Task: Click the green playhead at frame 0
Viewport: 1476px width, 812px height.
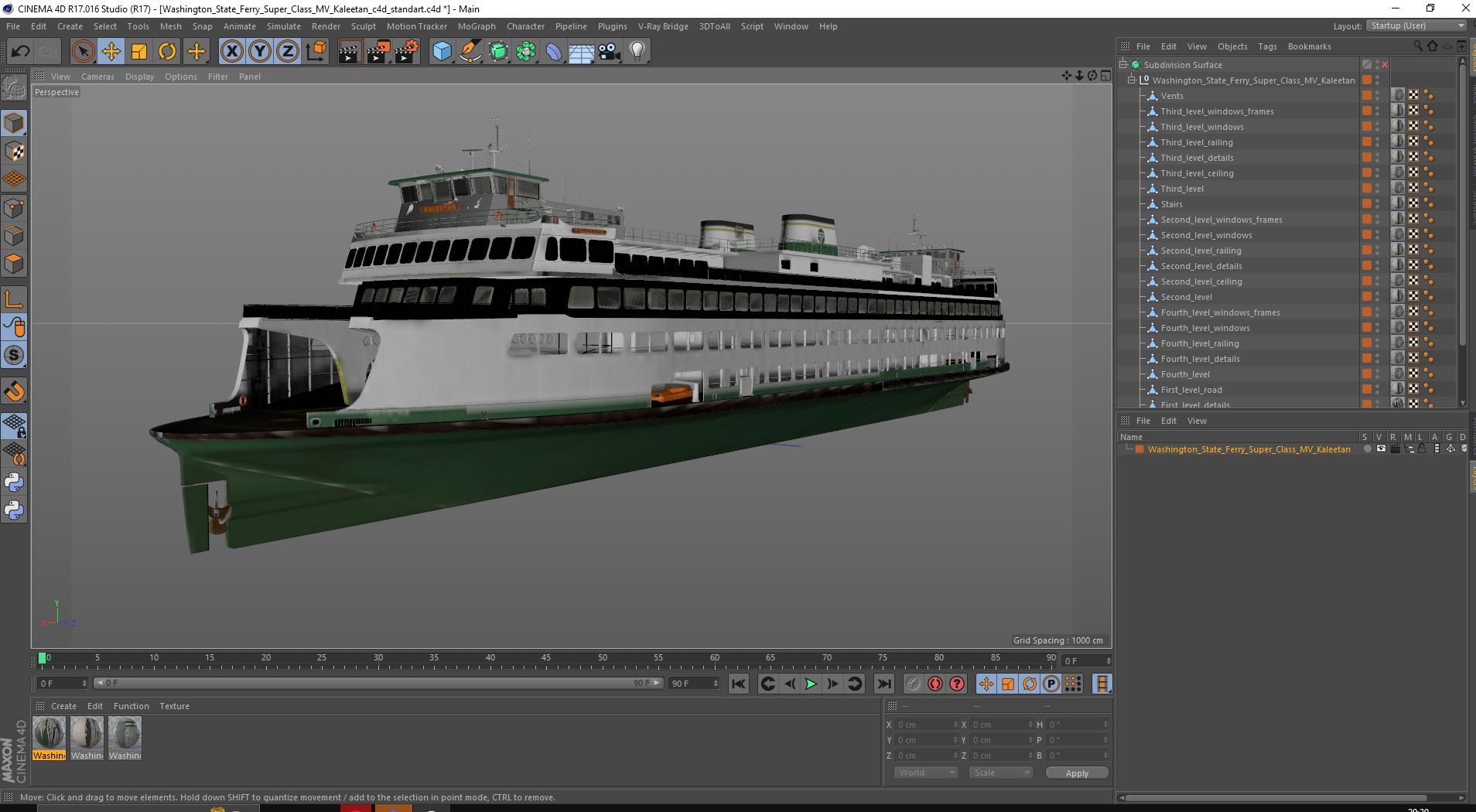Action: [x=42, y=659]
